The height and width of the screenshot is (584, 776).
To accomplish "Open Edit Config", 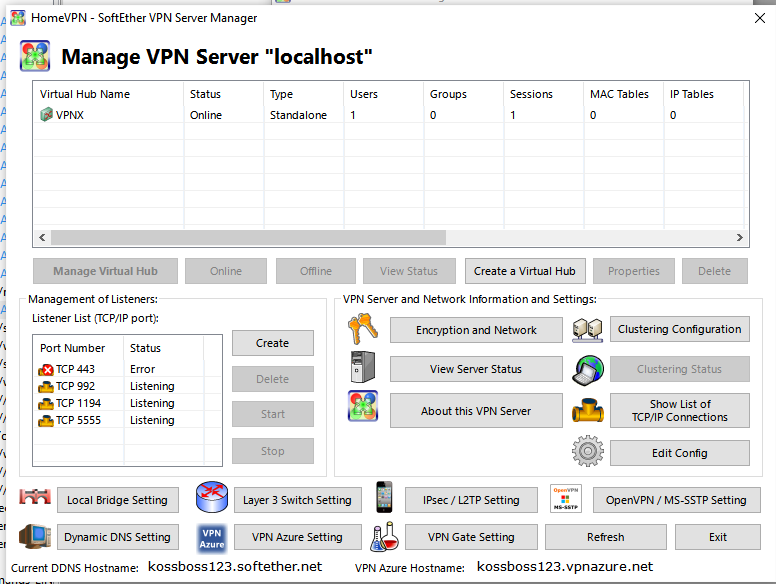I will [x=679, y=453].
